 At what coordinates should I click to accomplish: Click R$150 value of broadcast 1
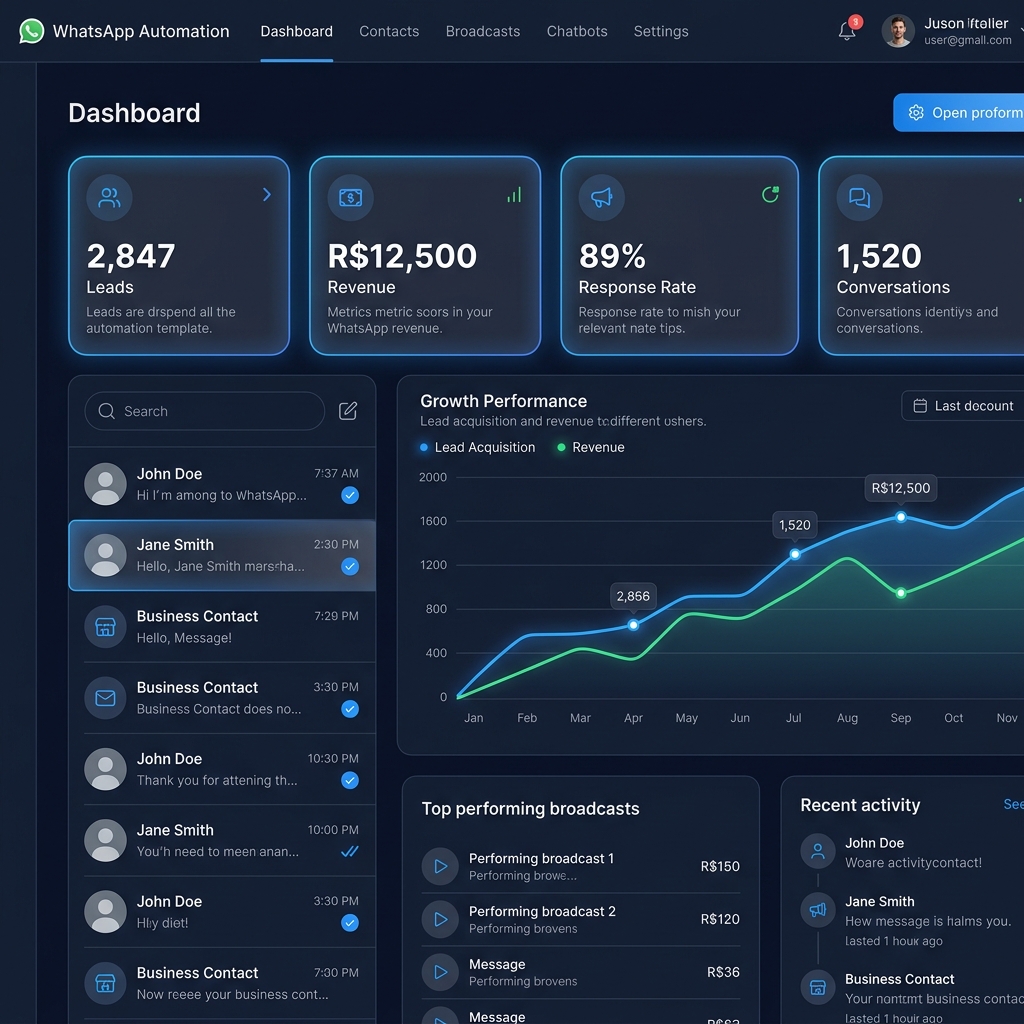tap(720, 866)
